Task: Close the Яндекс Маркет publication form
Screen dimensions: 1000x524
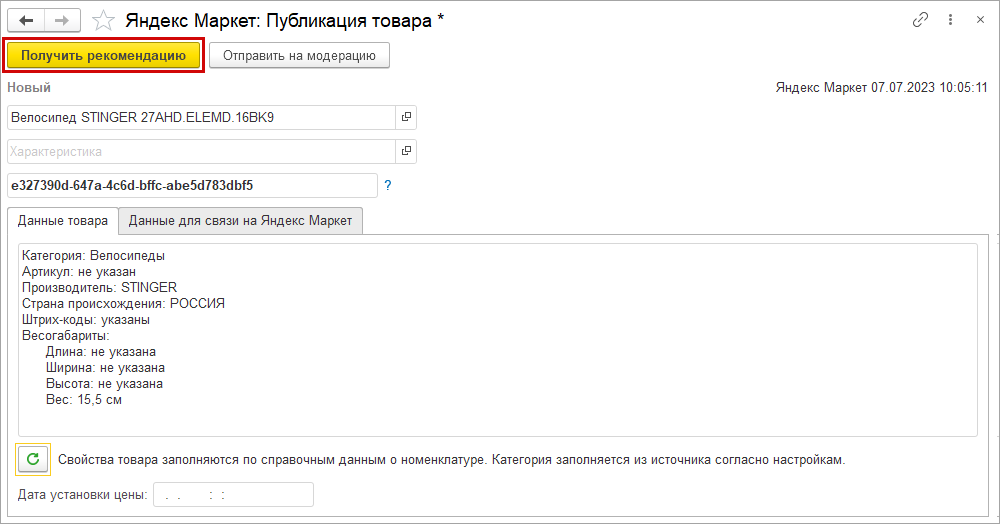Action: 979,20
